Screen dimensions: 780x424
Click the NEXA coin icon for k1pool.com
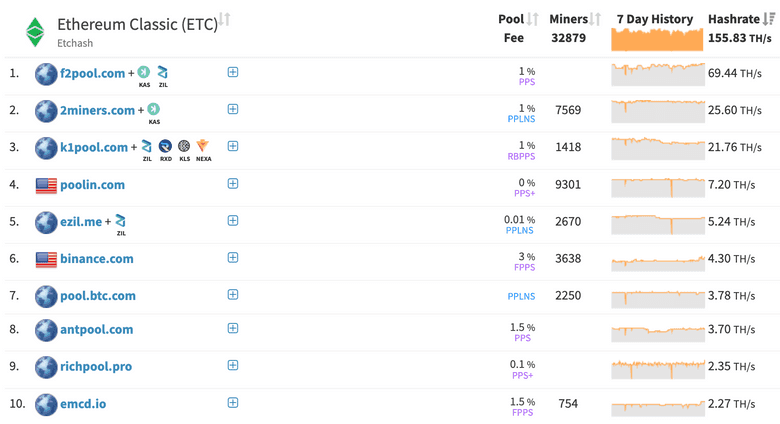pyautogui.click(x=203, y=146)
